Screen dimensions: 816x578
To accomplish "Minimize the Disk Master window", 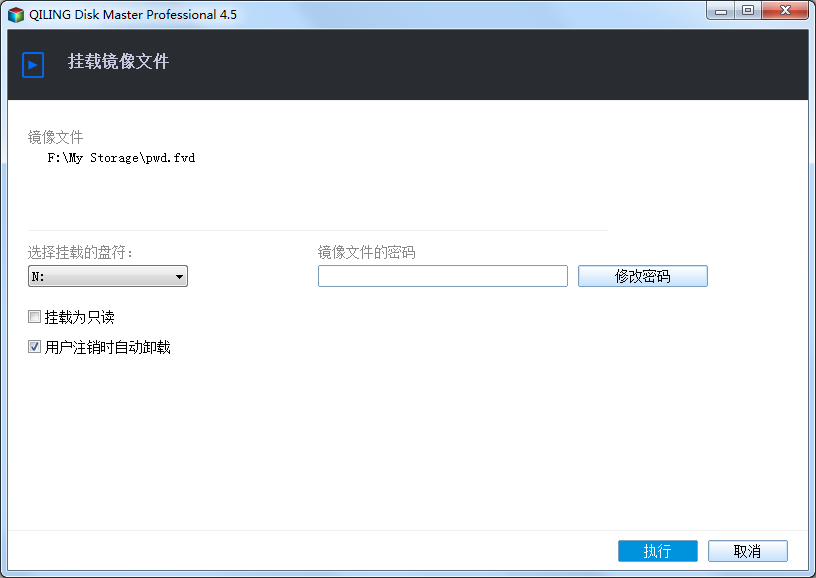I will pos(721,10).
